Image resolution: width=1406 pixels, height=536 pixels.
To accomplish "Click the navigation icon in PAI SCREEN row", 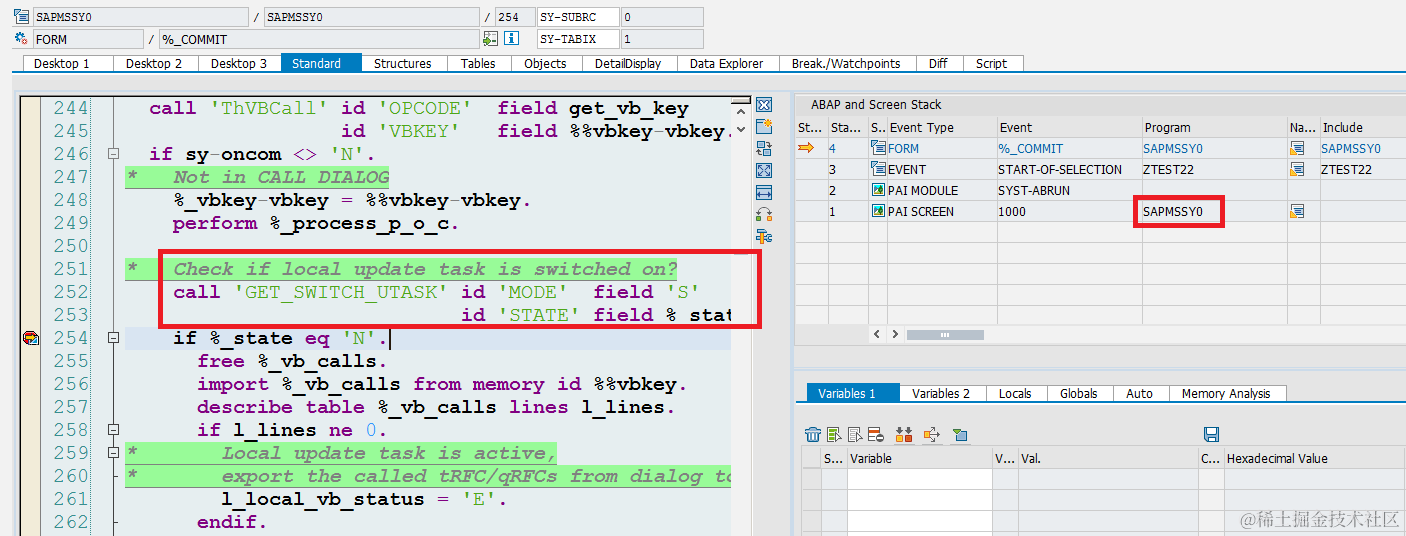I will pyautogui.click(x=1298, y=211).
